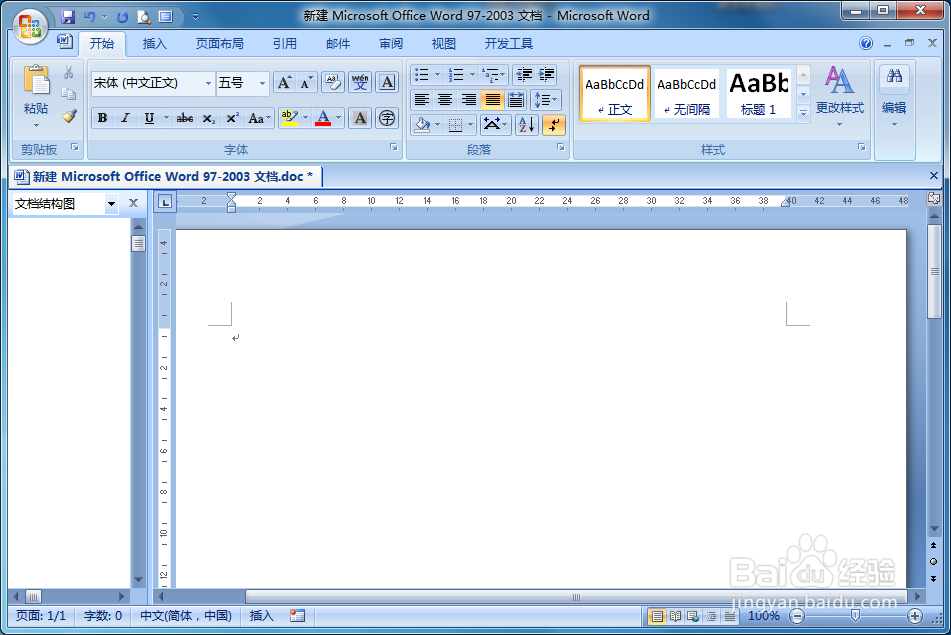
Task: Apply the 无间隔 style
Action: [687, 94]
